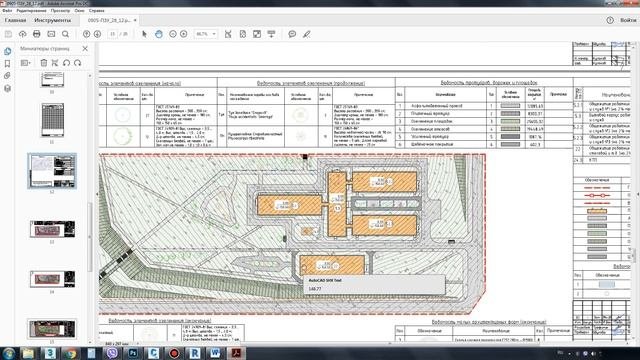Open the layers or model tree panel

[7, 88]
